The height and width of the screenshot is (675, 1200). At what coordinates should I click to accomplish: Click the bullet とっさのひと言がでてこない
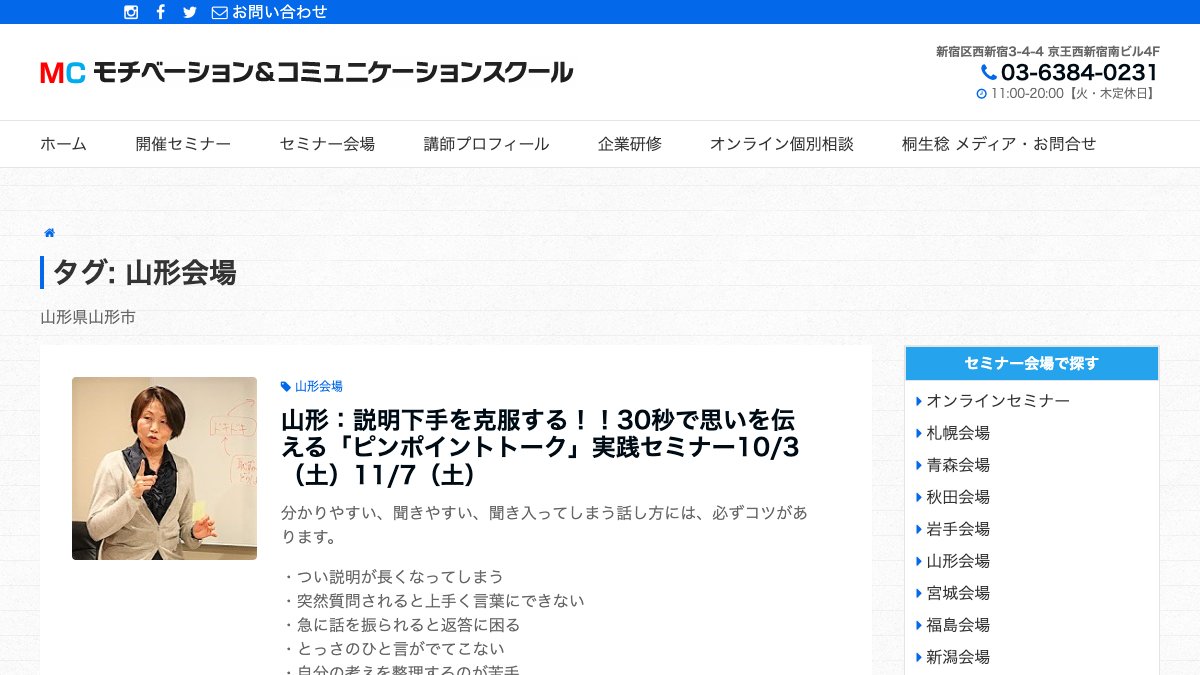(x=393, y=649)
